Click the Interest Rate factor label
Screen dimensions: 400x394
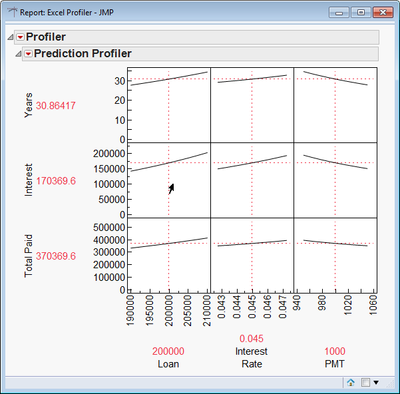click(x=252, y=358)
